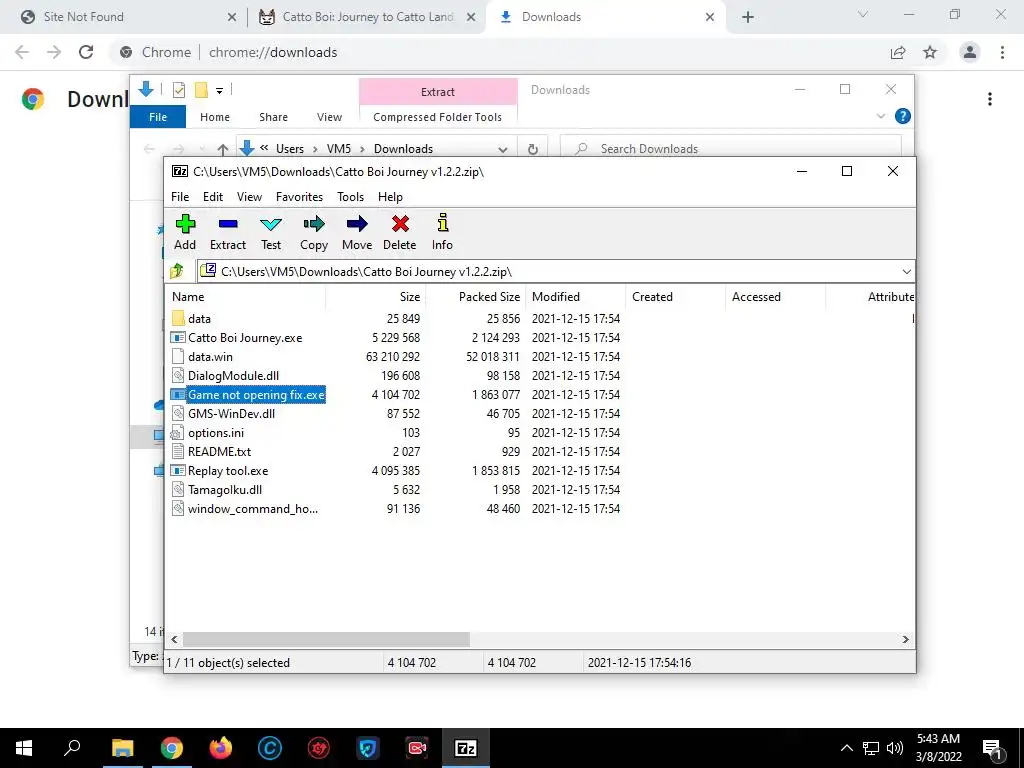Click the Copy toolbar icon in 7-Zip

click(x=313, y=232)
